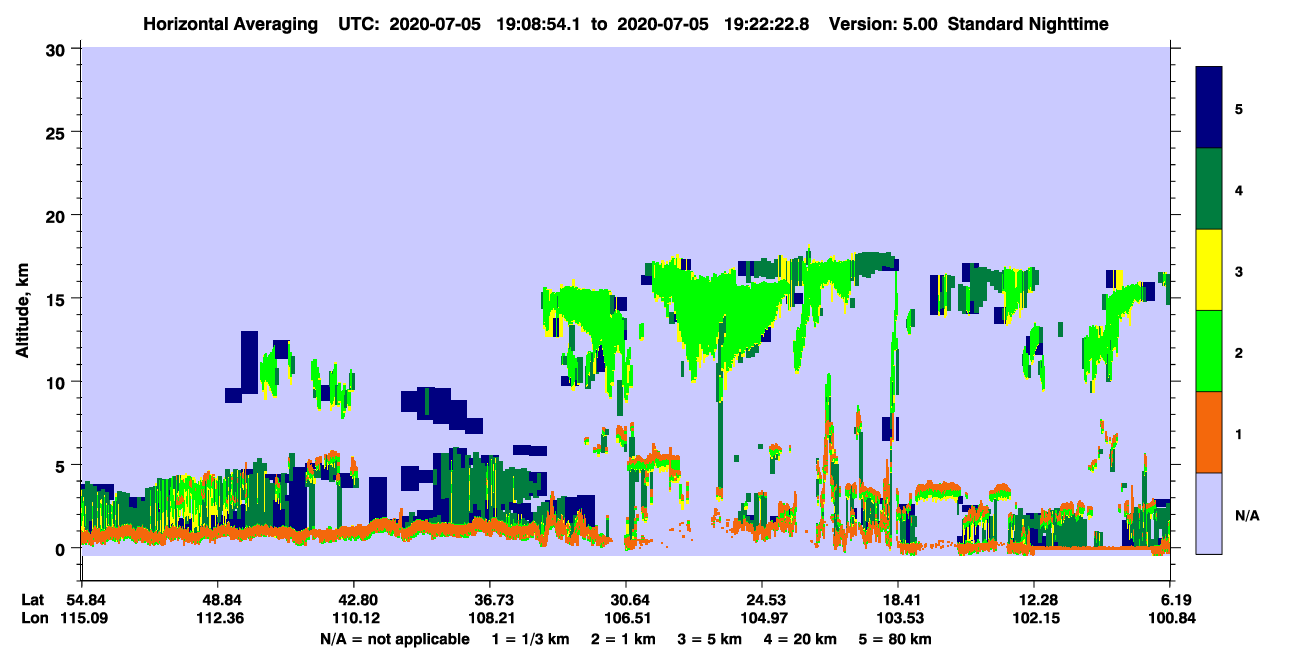Click the colorbar label '2'
Screen dimensions: 1300x667
pos(1239,352)
